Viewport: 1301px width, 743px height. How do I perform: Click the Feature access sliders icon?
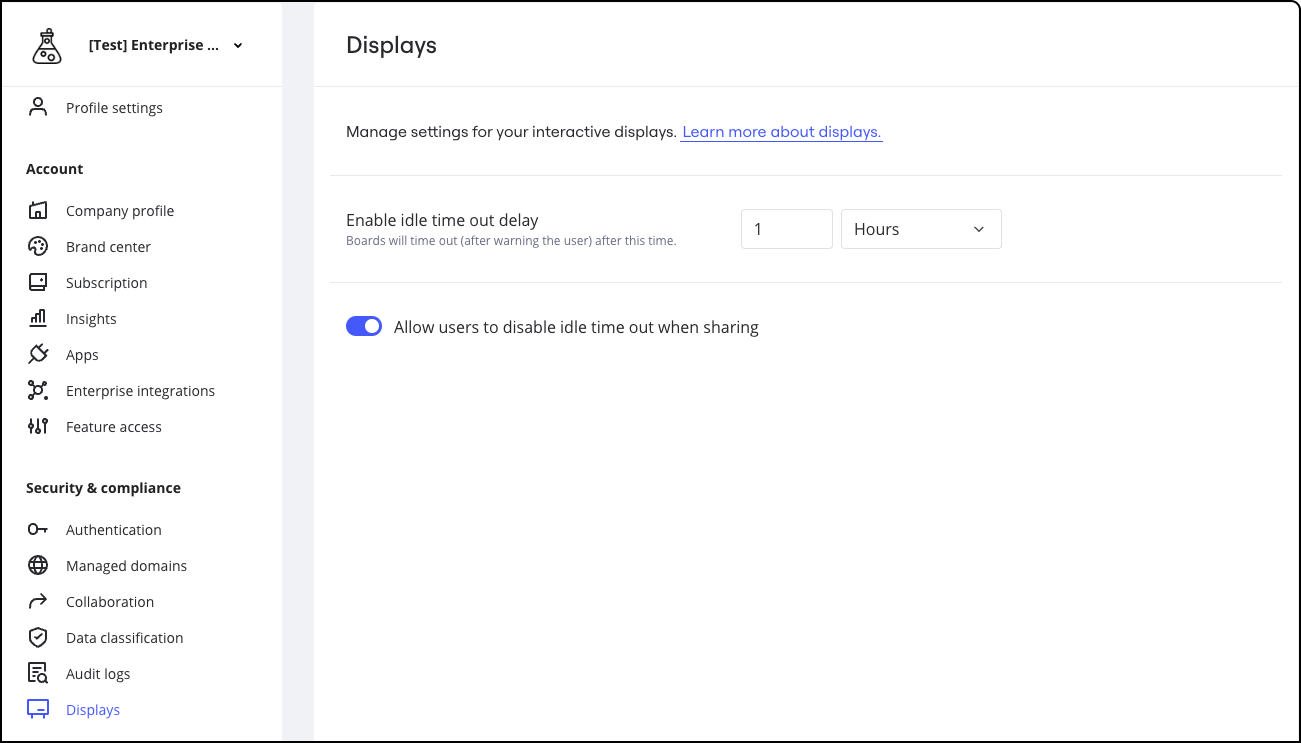[38, 427]
